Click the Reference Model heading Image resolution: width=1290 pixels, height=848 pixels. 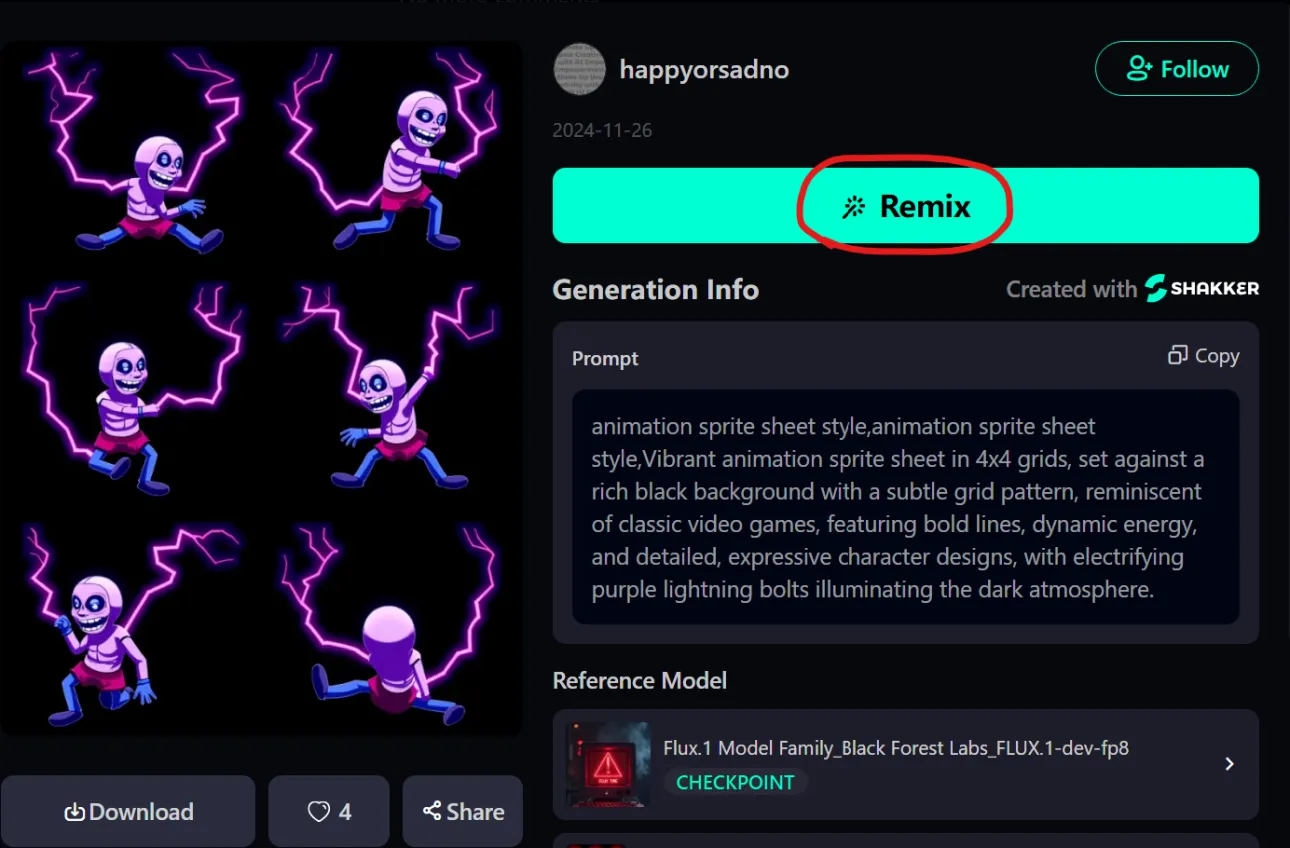(x=639, y=681)
